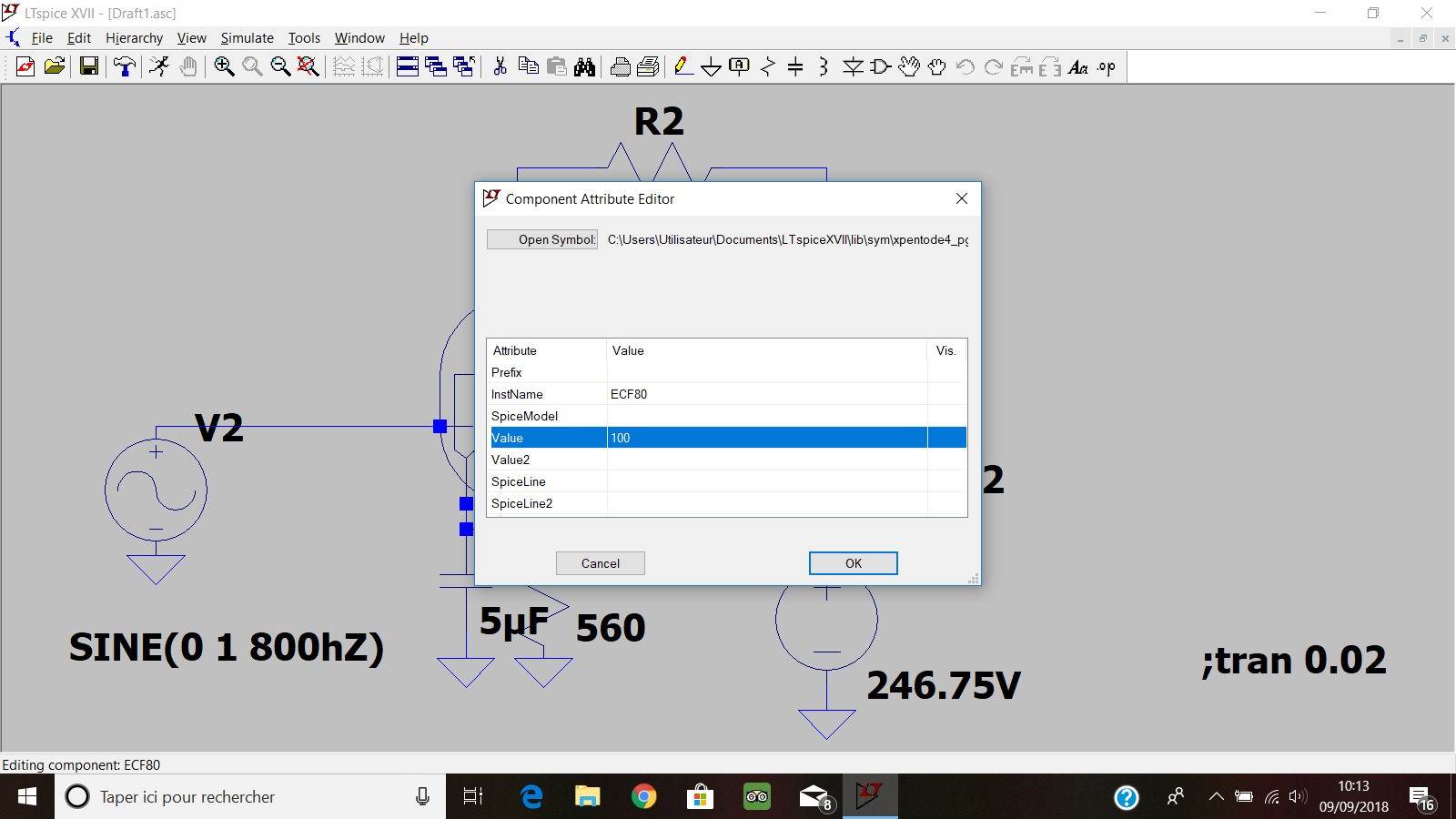Open File Explorer from taskbar
Screen dimensions: 1456x819
[588, 796]
